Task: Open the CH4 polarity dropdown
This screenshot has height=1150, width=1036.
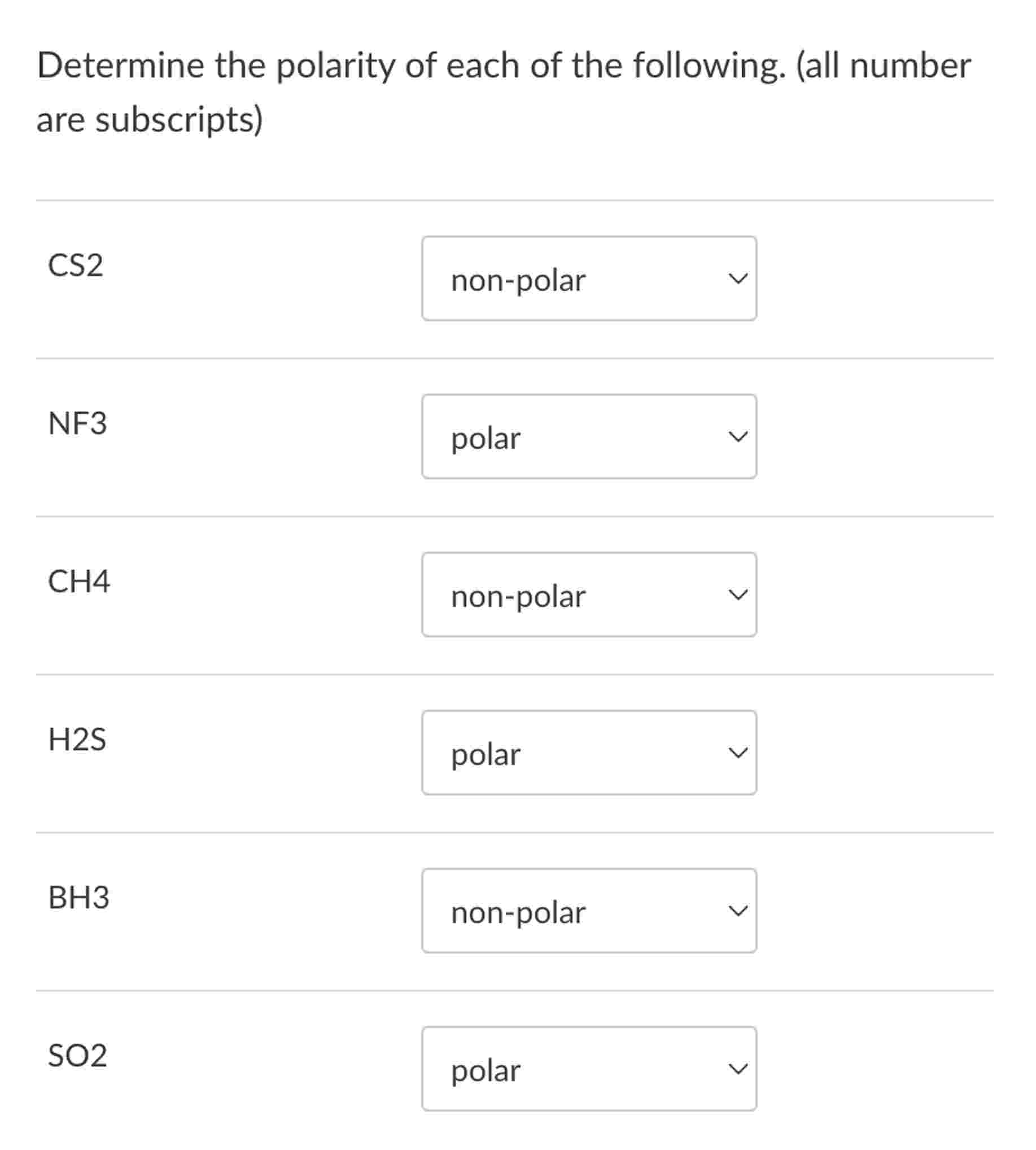Action: [589, 596]
